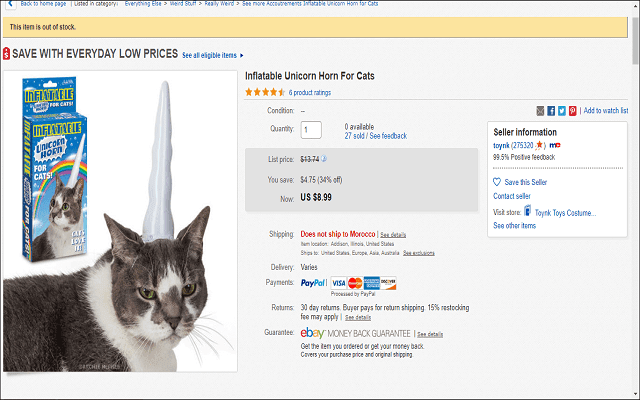Share this item on Twitter
Viewport: 640px width, 400px height.
point(562,110)
